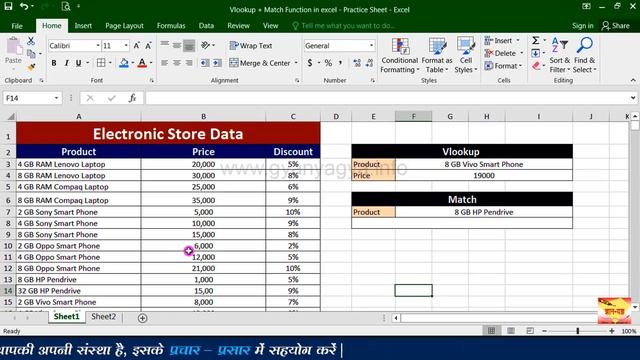Toggle Underline formatting
640x360 pixels.
78,63
